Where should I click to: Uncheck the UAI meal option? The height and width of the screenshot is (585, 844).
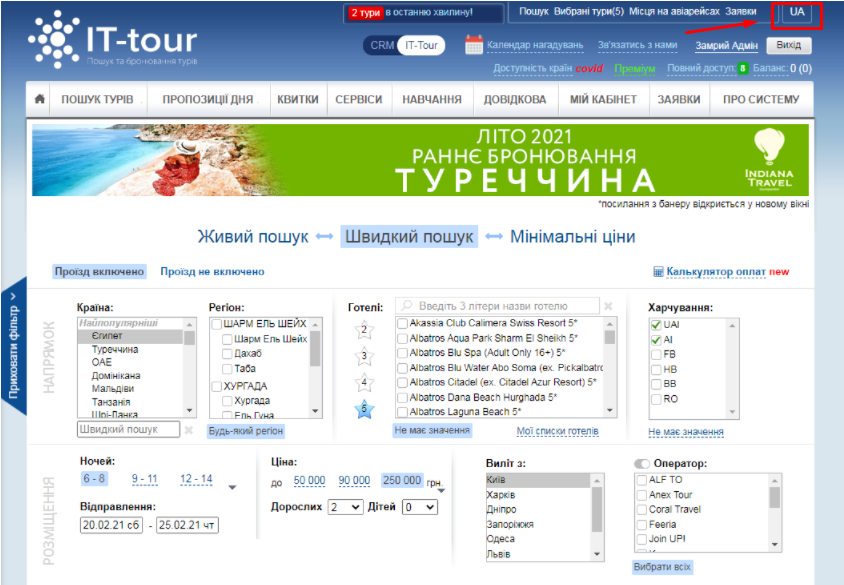pos(656,325)
